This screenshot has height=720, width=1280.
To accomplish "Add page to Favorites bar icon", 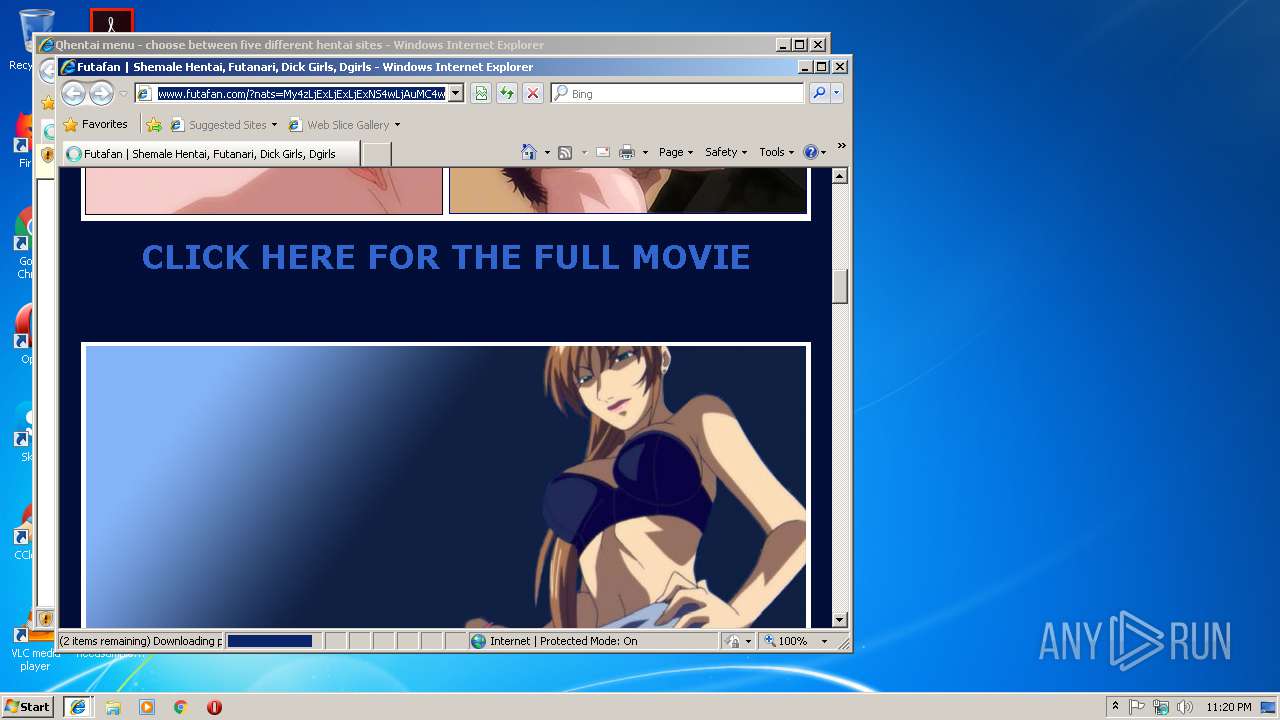I will tap(154, 125).
